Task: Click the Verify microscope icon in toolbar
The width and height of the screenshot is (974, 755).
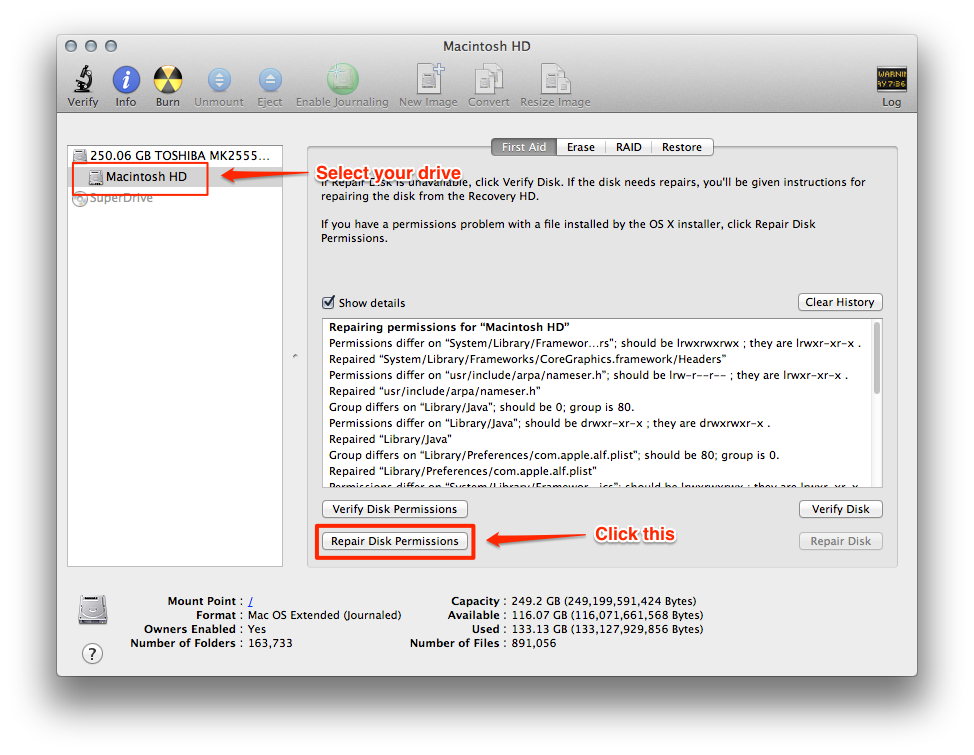Action: [83, 80]
